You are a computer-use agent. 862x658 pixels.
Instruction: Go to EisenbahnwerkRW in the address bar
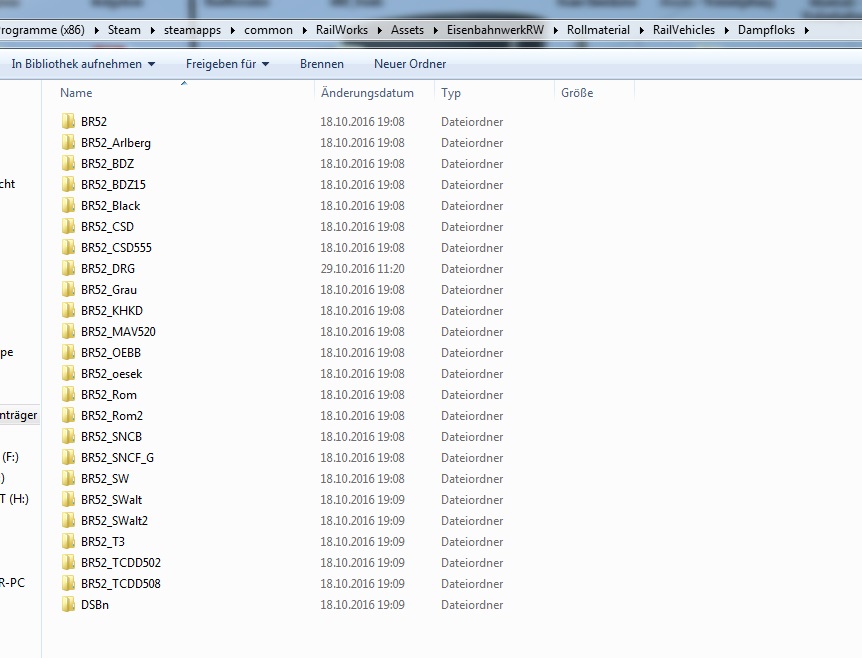click(x=495, y=30)
